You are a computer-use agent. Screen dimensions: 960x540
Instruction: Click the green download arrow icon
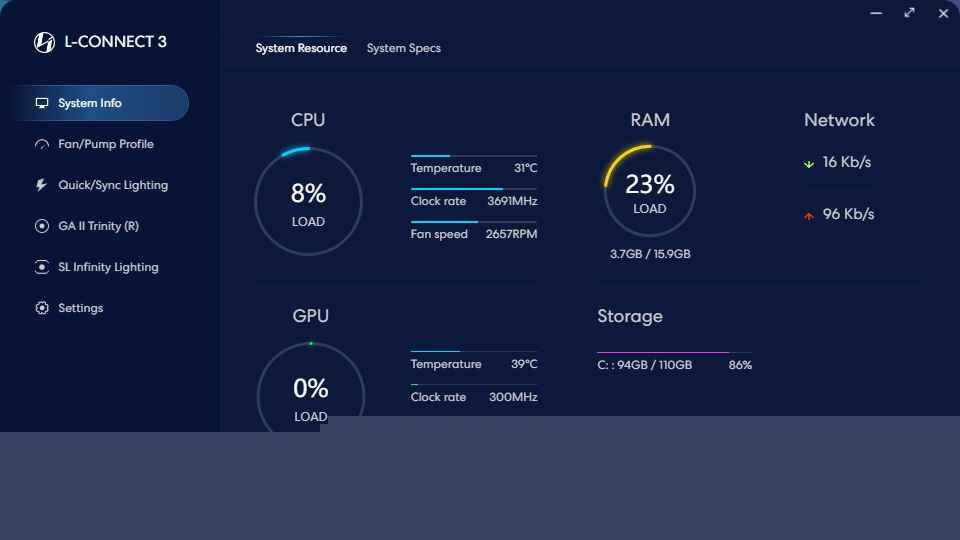(809, 163)
